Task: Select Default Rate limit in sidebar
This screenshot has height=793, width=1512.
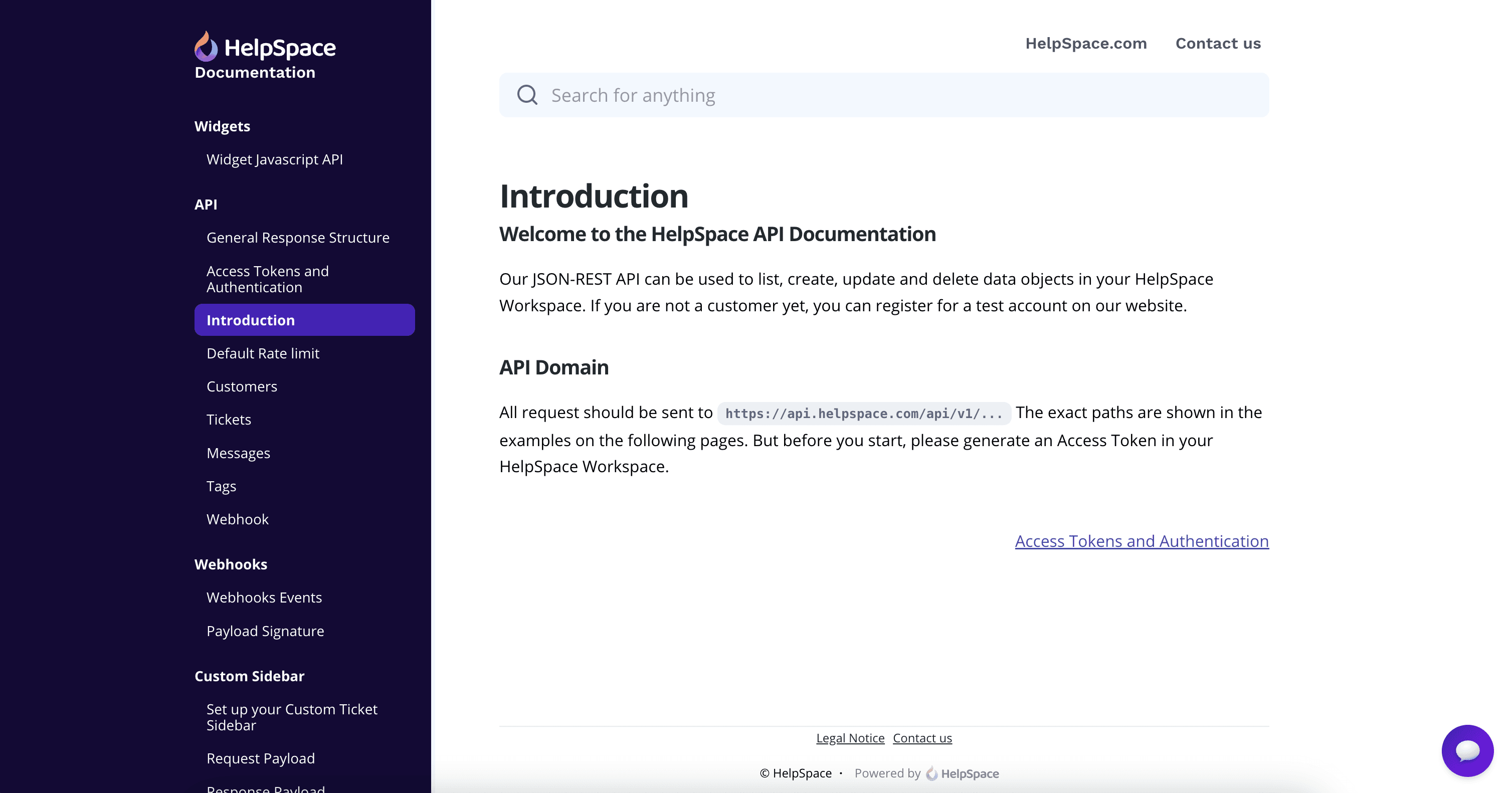Action: coord(262,353)
